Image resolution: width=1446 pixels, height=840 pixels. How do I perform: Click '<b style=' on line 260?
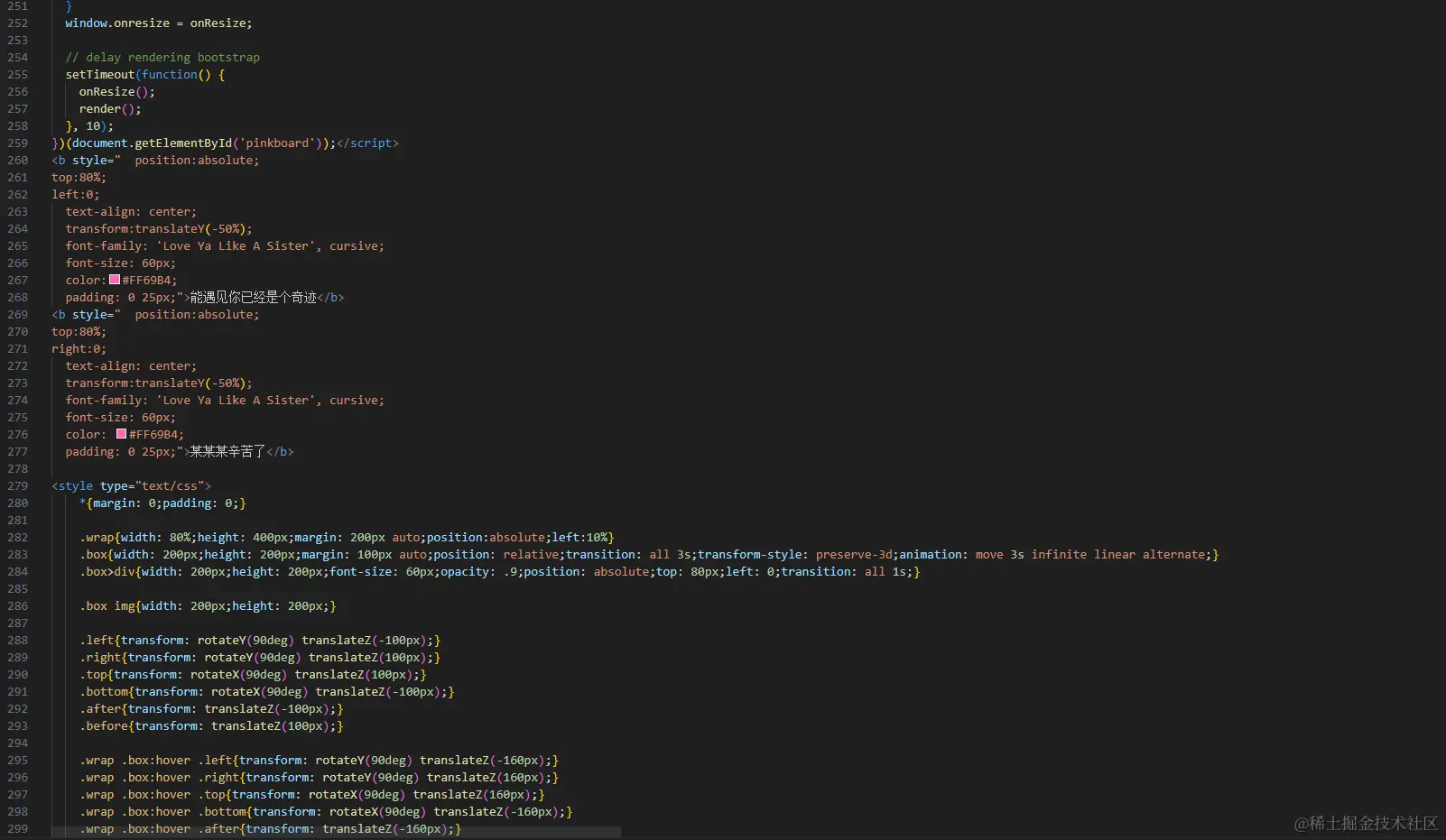pyautogui.click(x=86, y=161)
